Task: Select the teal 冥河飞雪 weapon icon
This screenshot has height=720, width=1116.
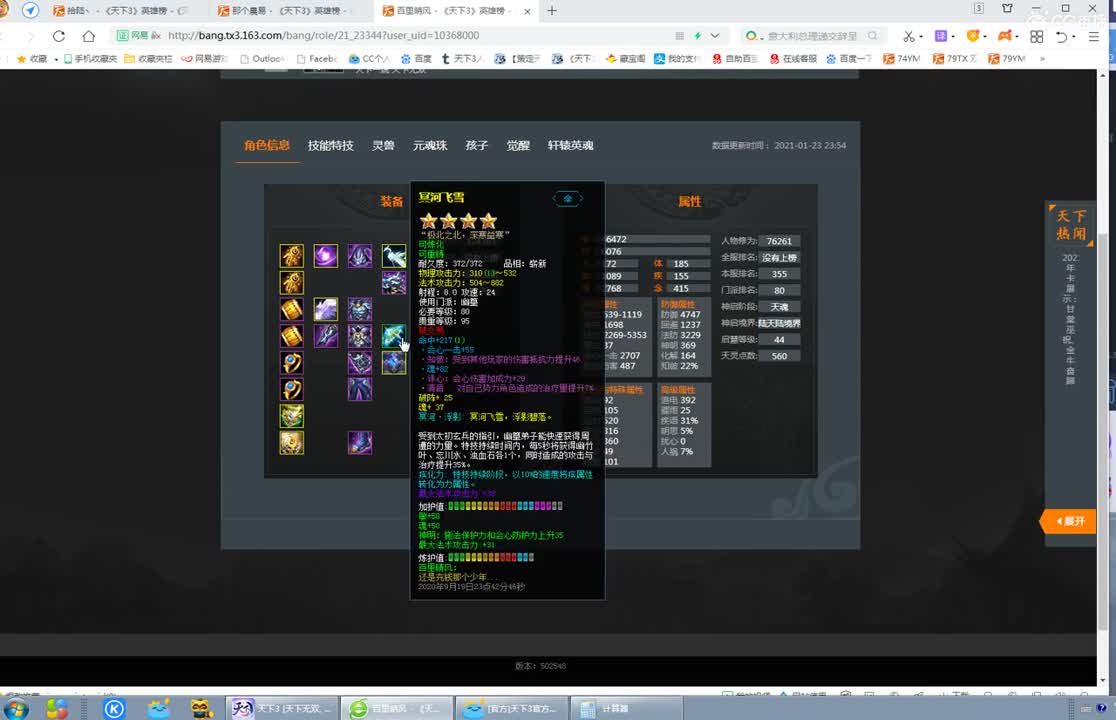Action: pyautogui.click(x=394, y=336)
